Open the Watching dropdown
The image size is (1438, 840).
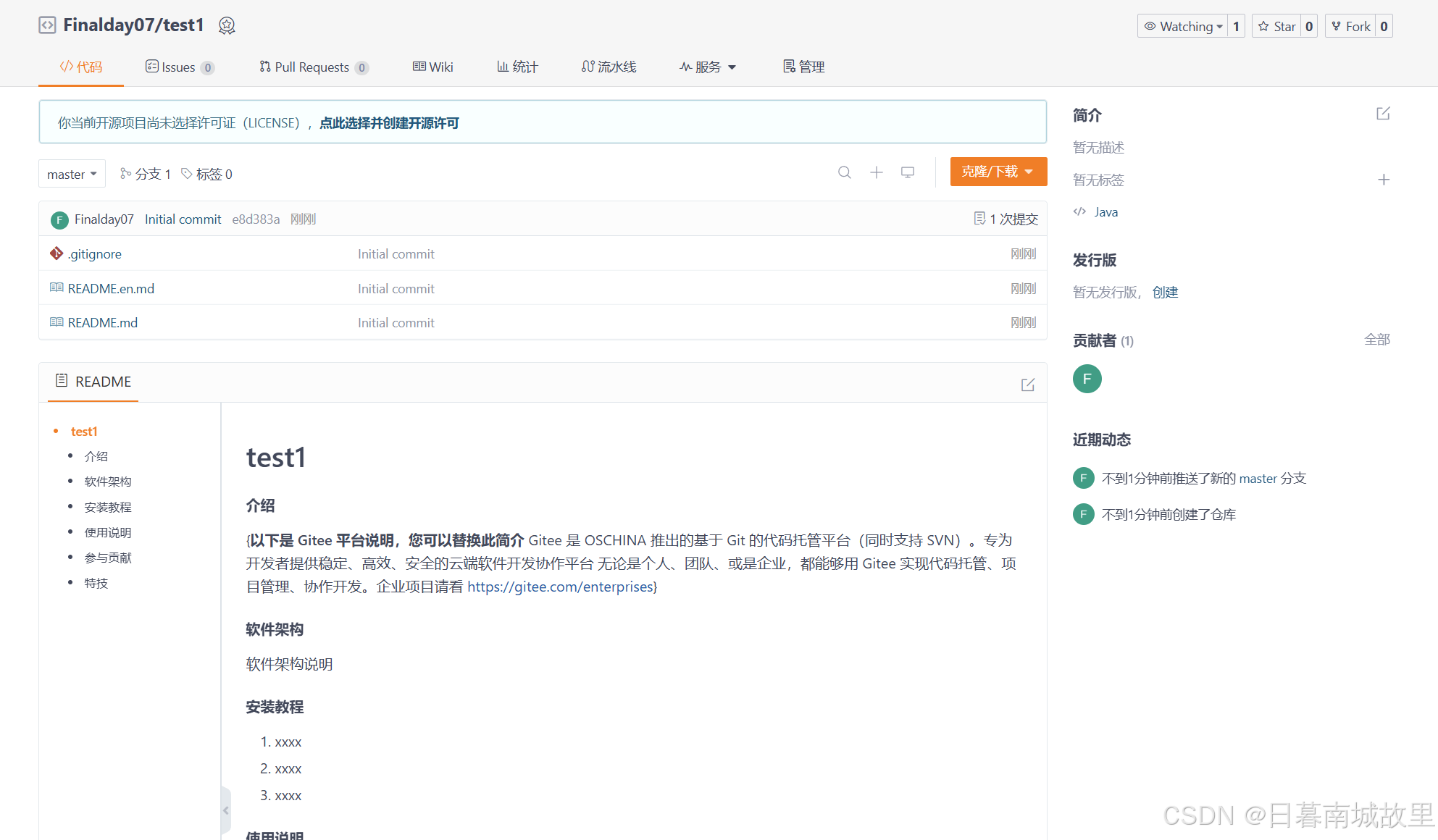tap(1182, 26)
